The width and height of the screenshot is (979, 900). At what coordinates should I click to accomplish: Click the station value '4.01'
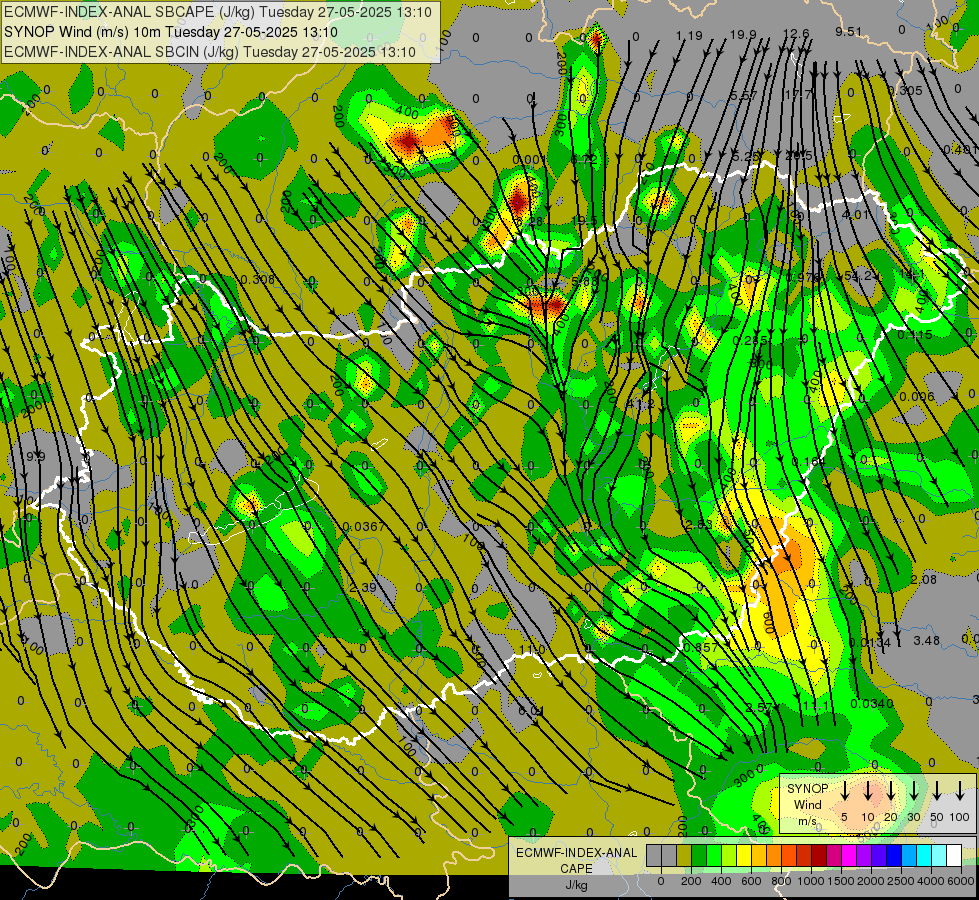click(855, 215)
